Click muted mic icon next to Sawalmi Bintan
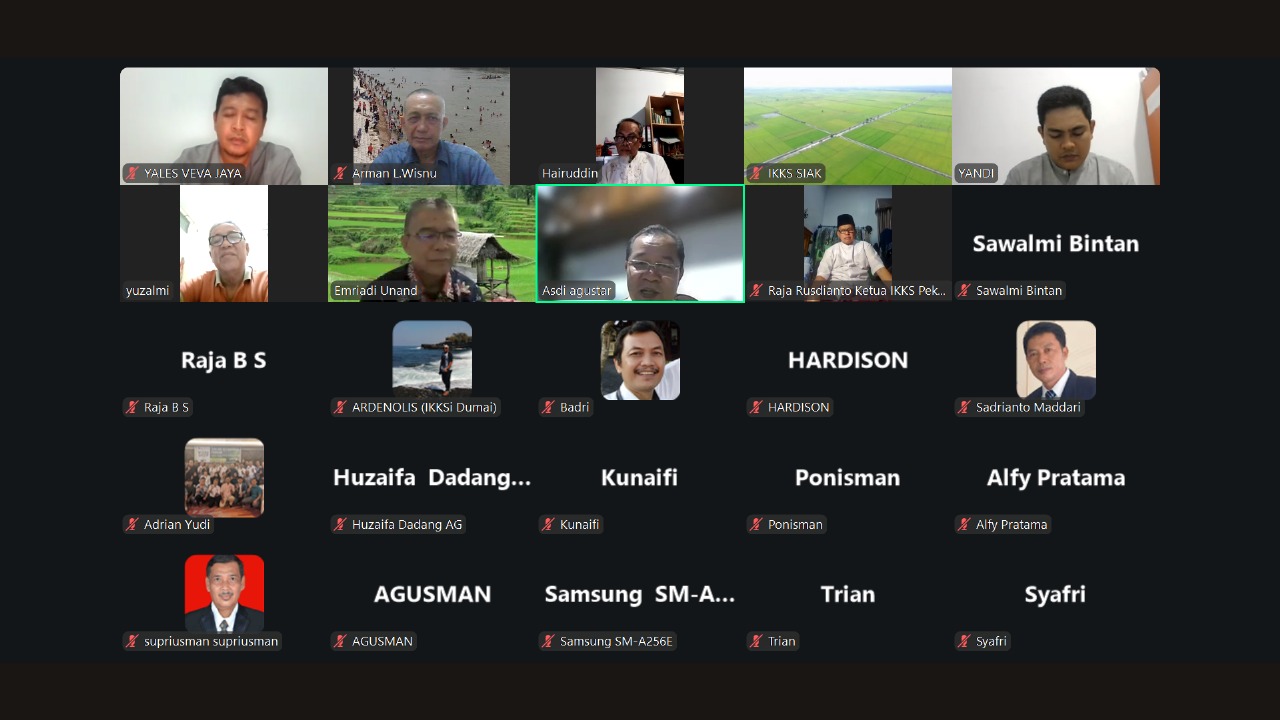 pos(964,290)
